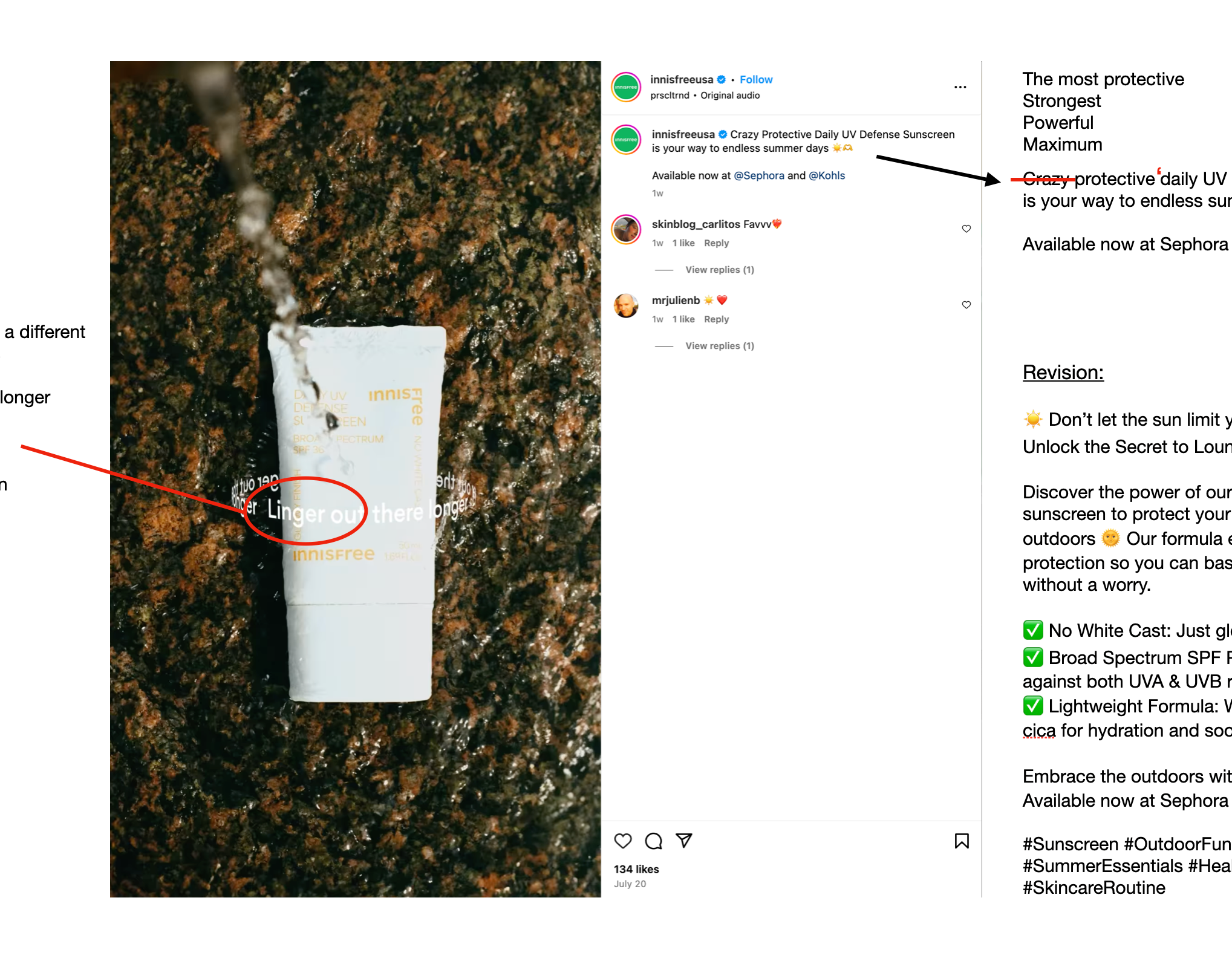The width and height of the screenshot is (1232, 964).
Task: Open the @Sephora mention link
Action: [759, 175]
